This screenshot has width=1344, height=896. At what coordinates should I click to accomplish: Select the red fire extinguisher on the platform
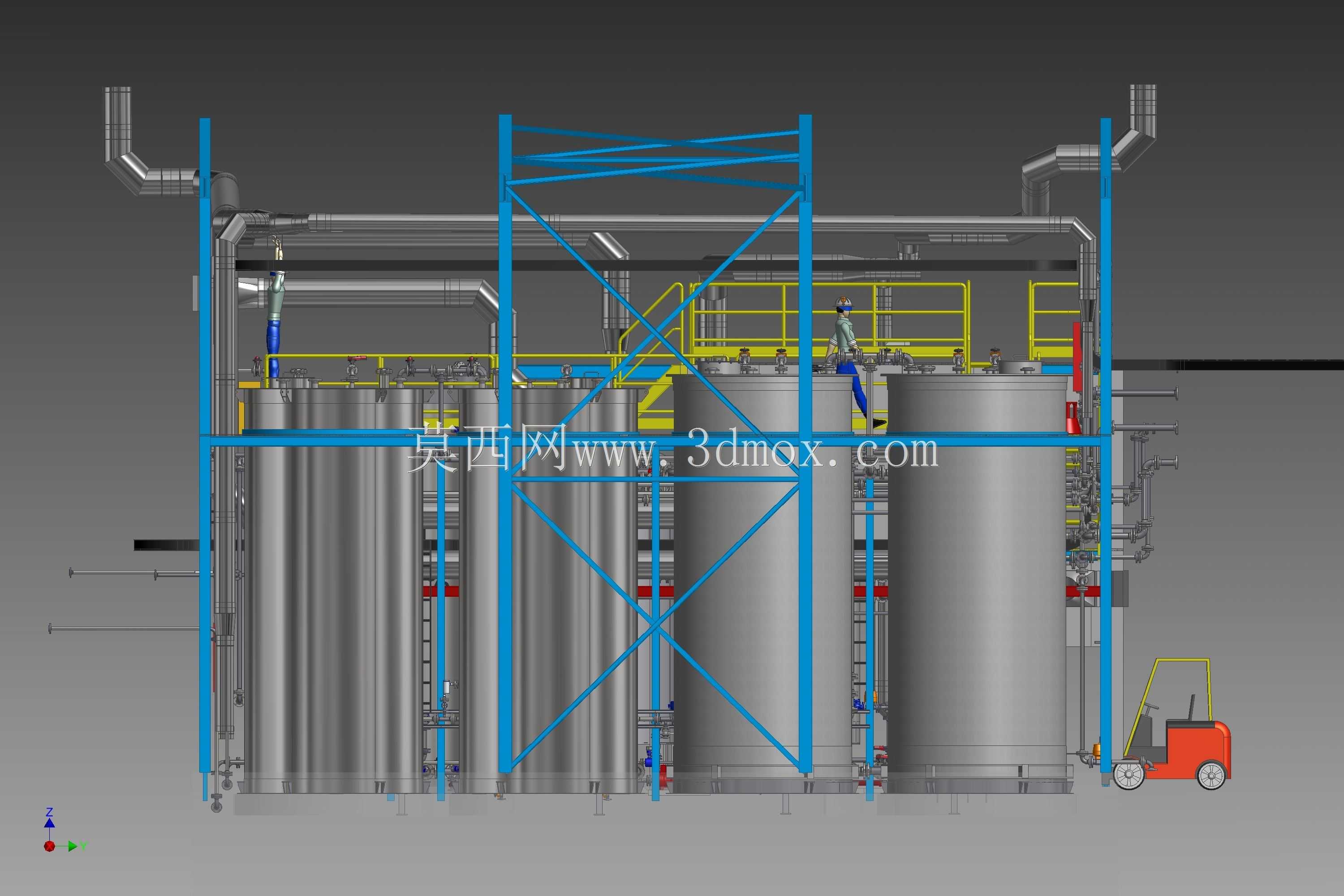[1073, 418]
